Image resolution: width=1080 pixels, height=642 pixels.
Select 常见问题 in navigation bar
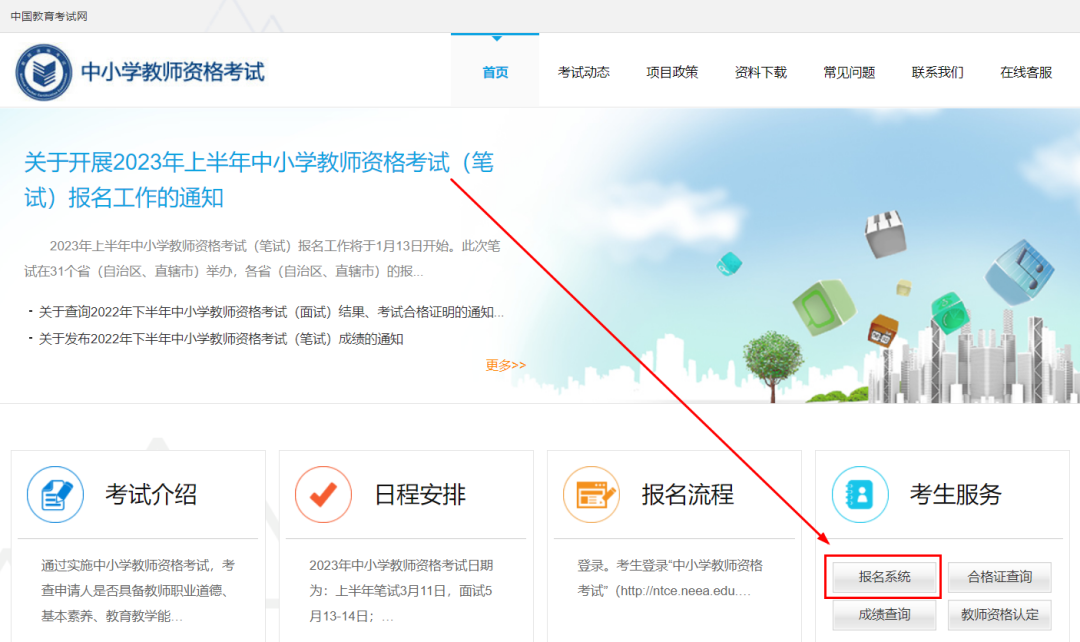coord(849,72)
